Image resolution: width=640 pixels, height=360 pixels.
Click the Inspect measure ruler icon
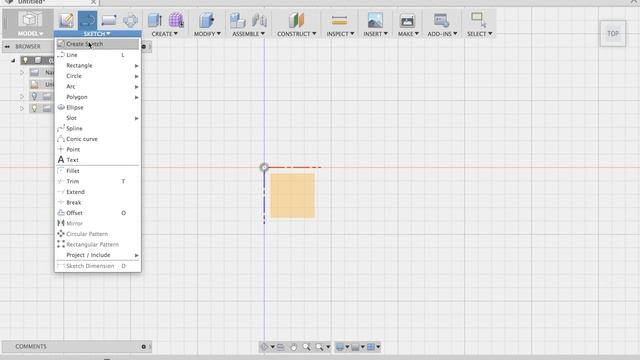pos(339,20)
